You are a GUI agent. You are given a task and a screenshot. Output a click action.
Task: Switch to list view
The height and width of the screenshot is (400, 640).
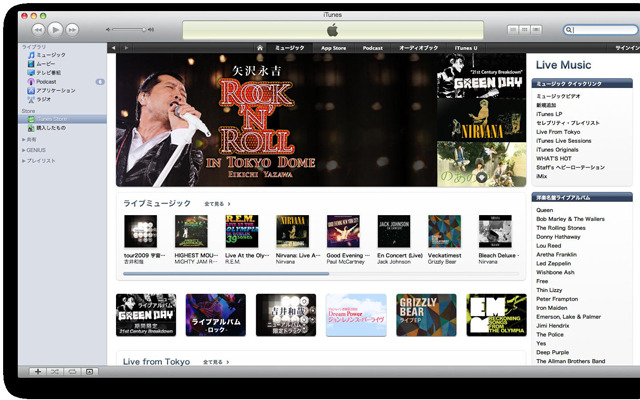coord(513,30)
